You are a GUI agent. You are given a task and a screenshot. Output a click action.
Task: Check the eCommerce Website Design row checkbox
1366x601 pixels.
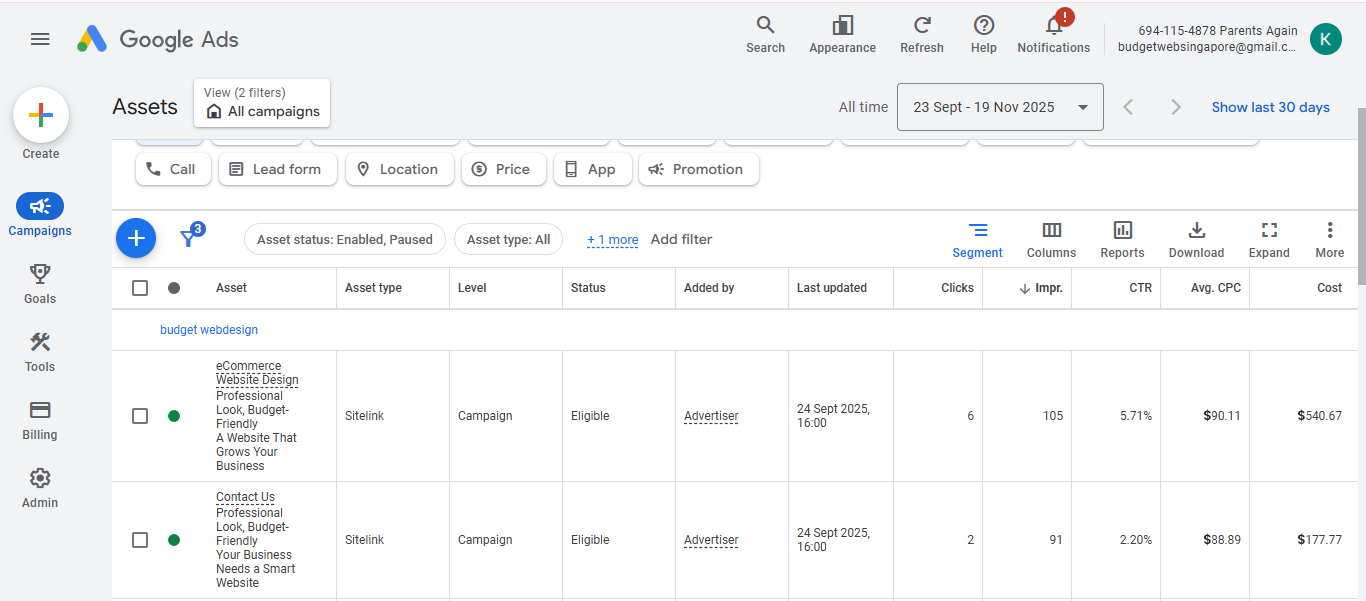pos(140,416)
